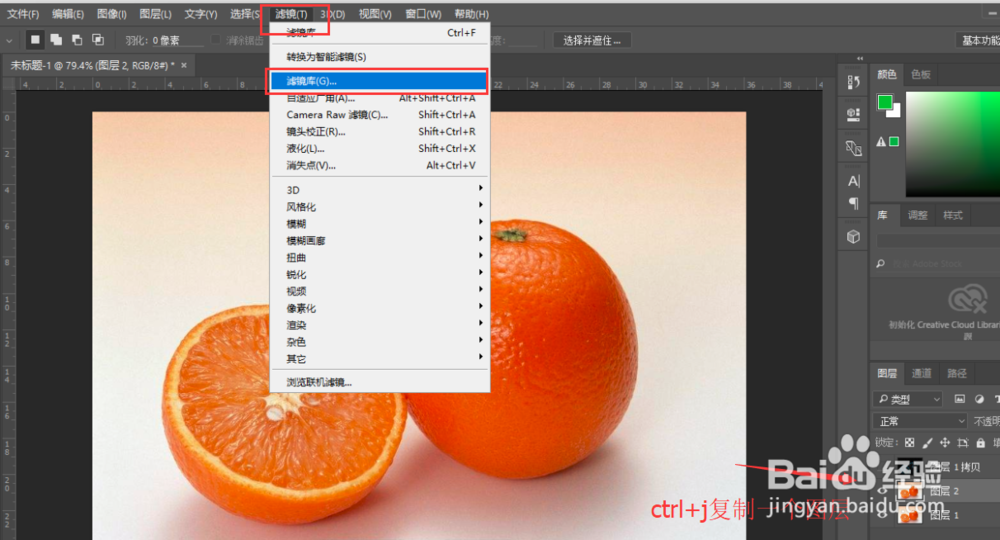Viewport: 1000px width, 540px height.
Task: Open the History panel icon
Action: click(853, 82)
